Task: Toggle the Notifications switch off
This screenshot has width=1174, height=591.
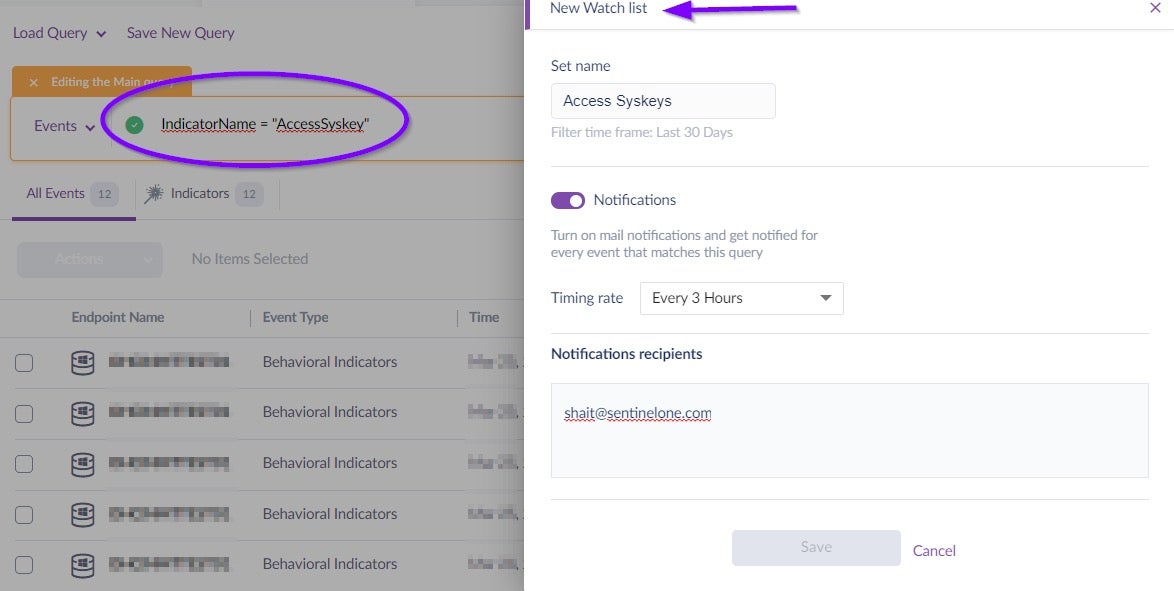Action: (x=568, y=201)
